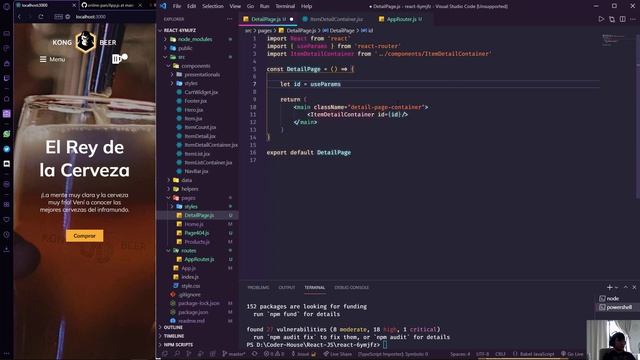The image size is (640, 360).
Task: Close the terminal panel
Action: tap(634, 287)
